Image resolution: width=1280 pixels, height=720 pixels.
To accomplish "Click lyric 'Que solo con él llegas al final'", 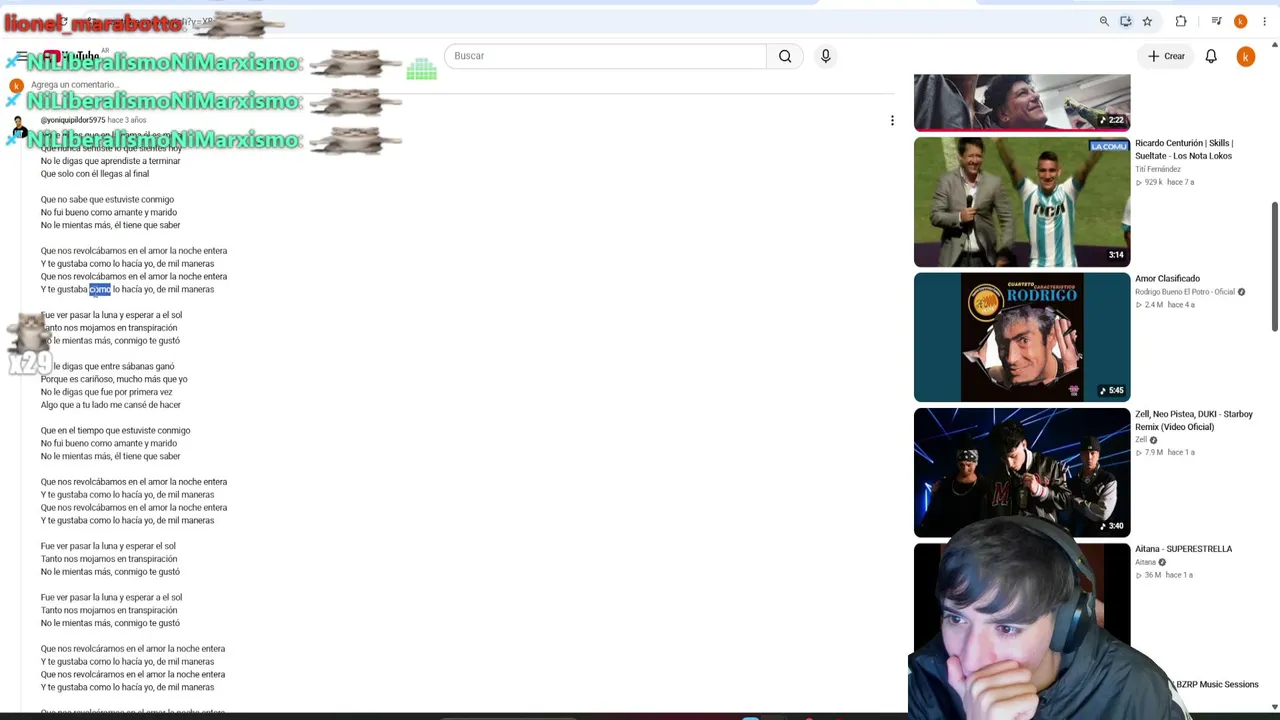I will tap(95, 174).
